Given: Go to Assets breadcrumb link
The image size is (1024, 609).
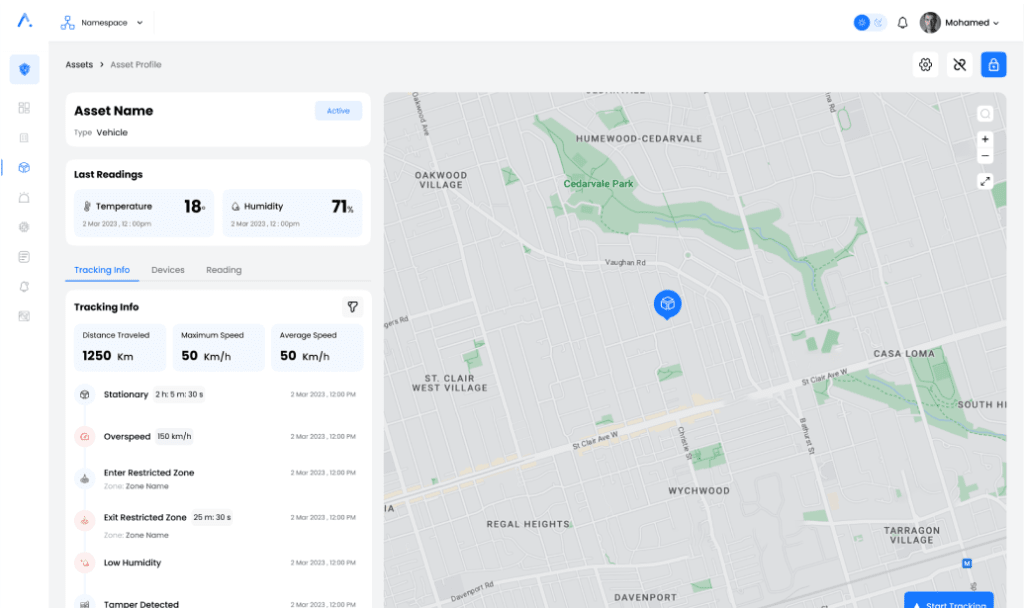Looking at the screenshot, I should click(79, 65).
